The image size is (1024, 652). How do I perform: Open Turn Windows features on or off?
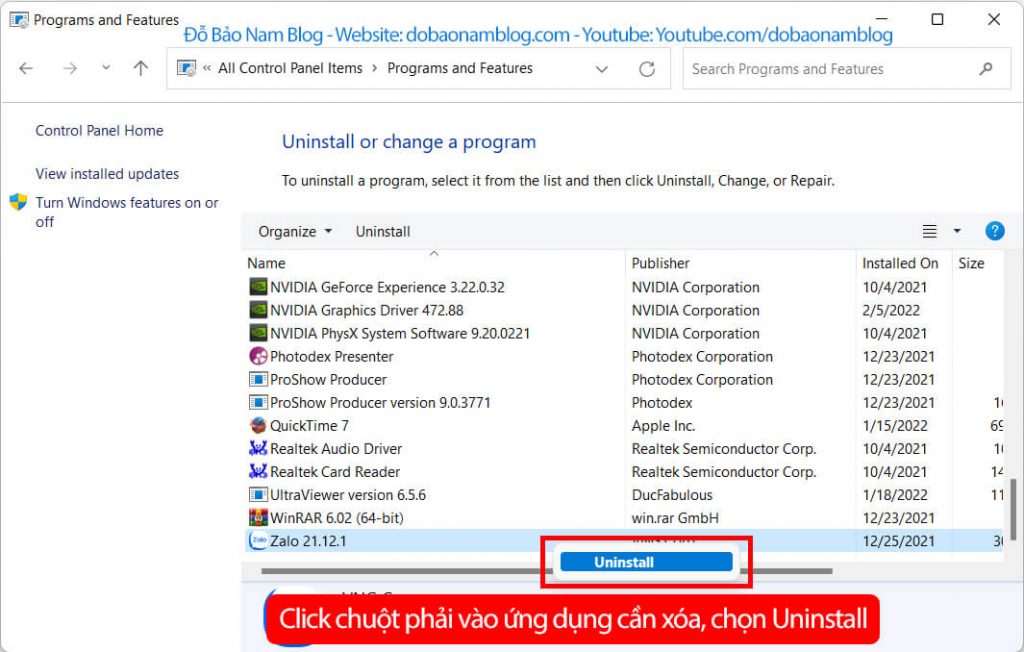(127, 212)
